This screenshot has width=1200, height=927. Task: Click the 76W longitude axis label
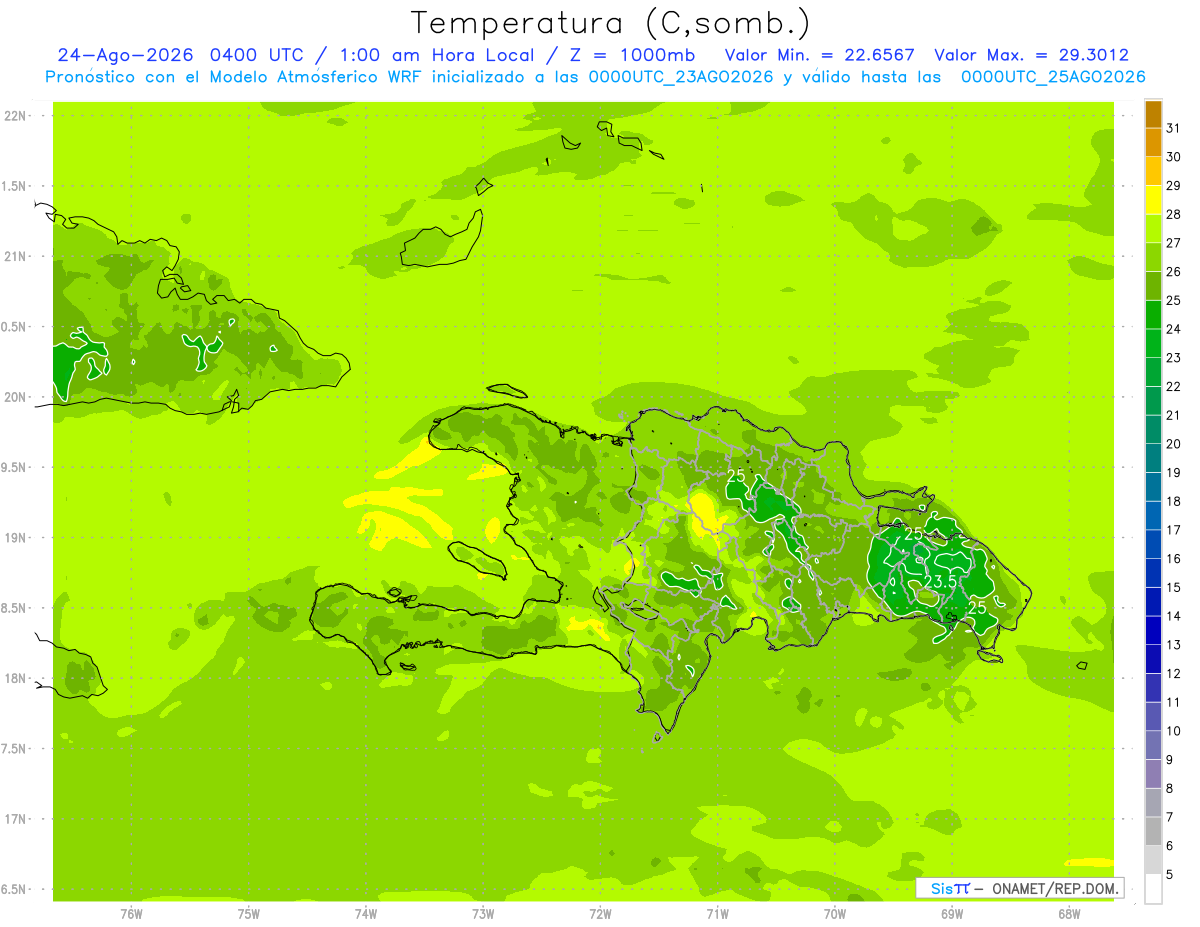click(131, 914)
